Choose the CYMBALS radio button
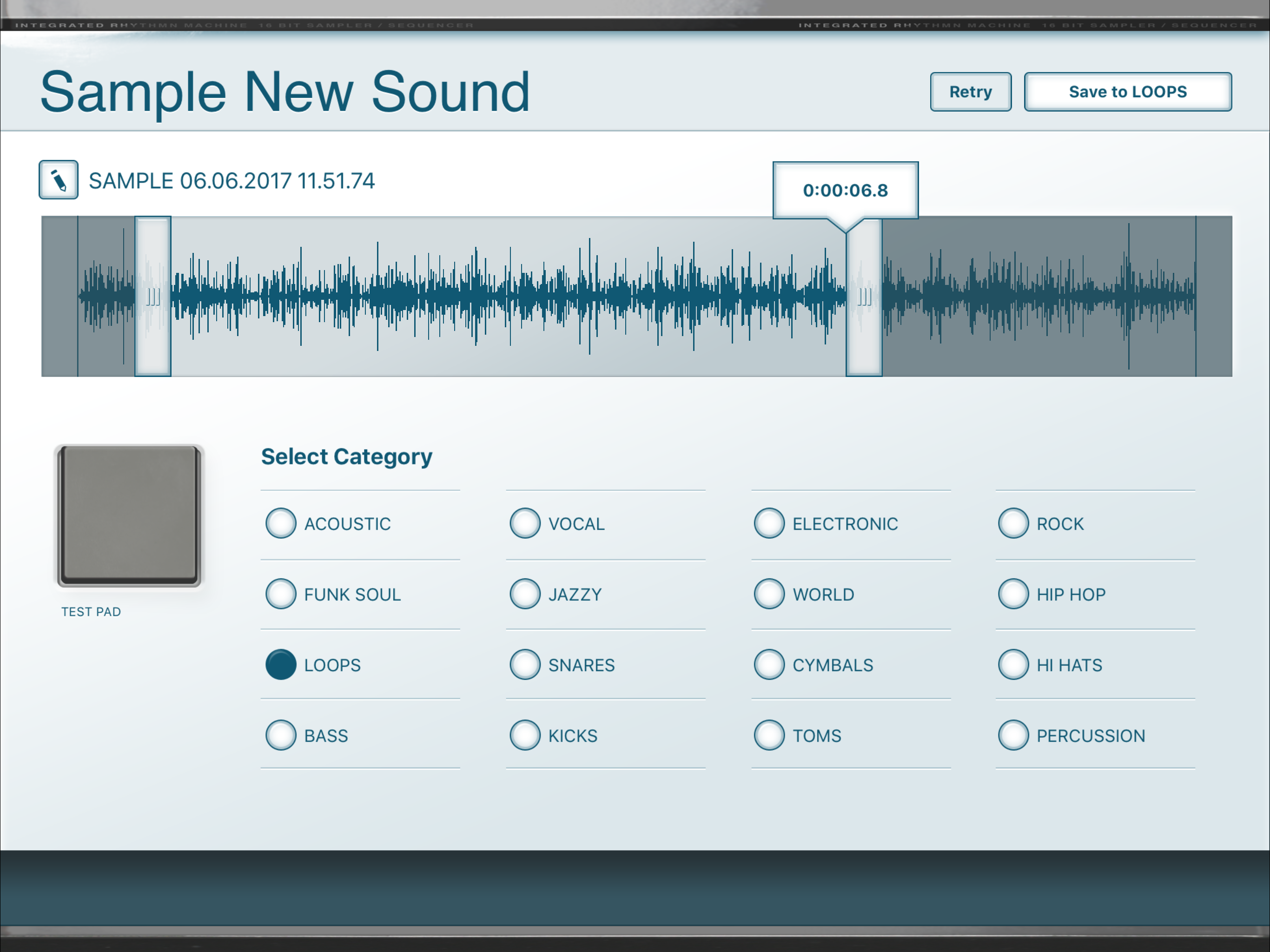The image size is (1270, 952). (x=769, y=665)
